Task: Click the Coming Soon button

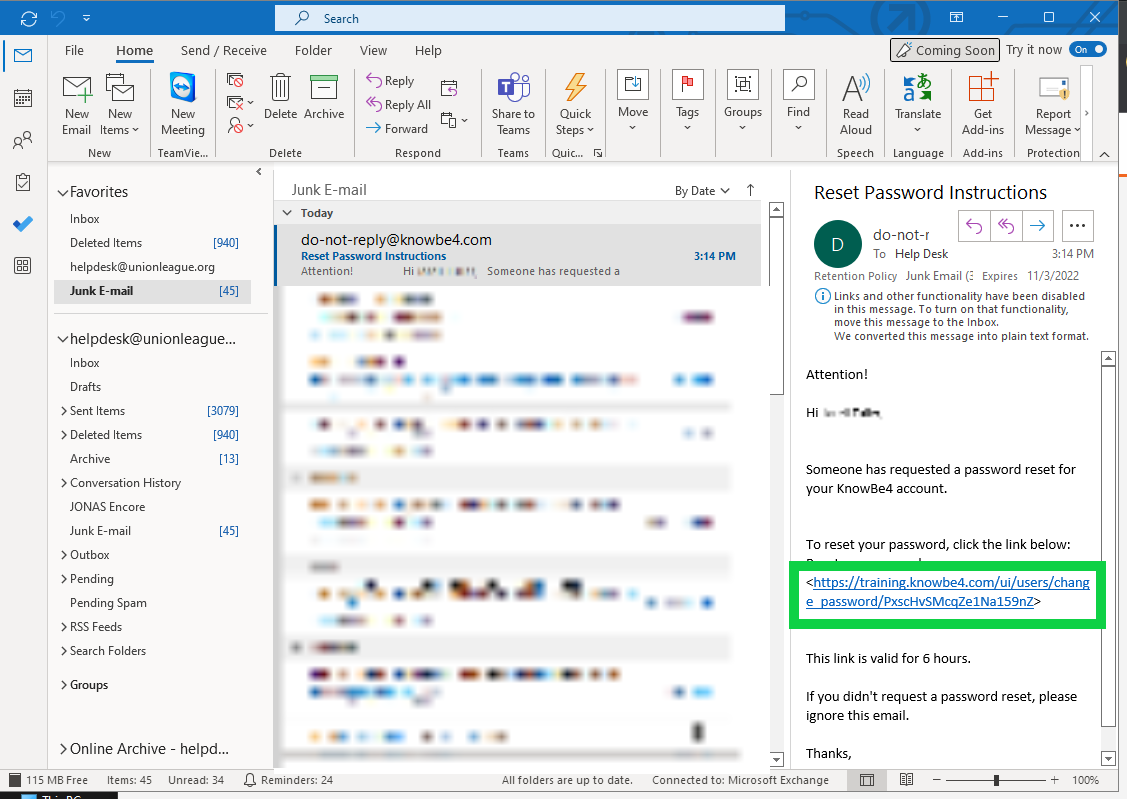Action: 944,50
